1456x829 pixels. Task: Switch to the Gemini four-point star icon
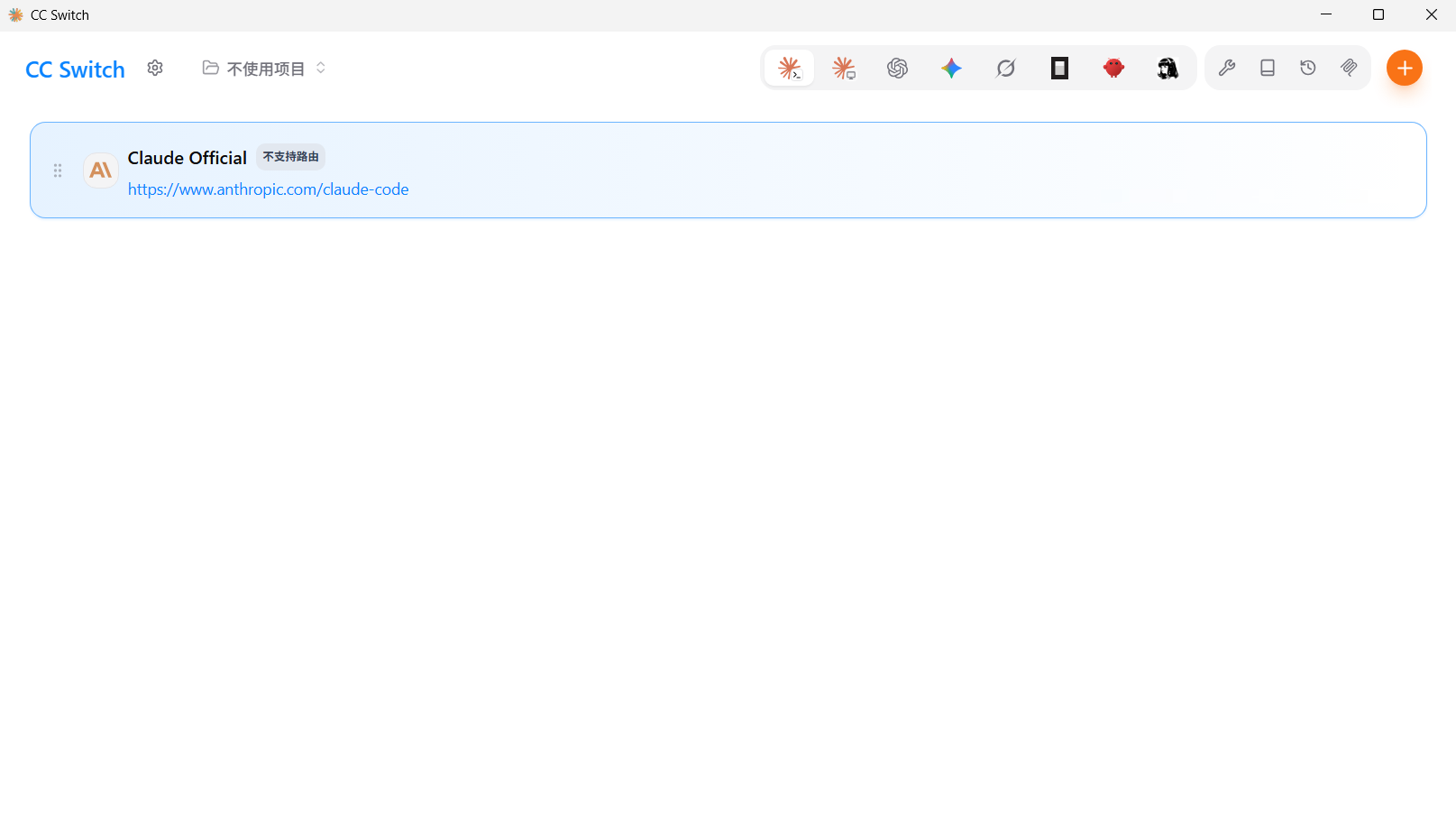pyautogui.click(x=951, y=68)
